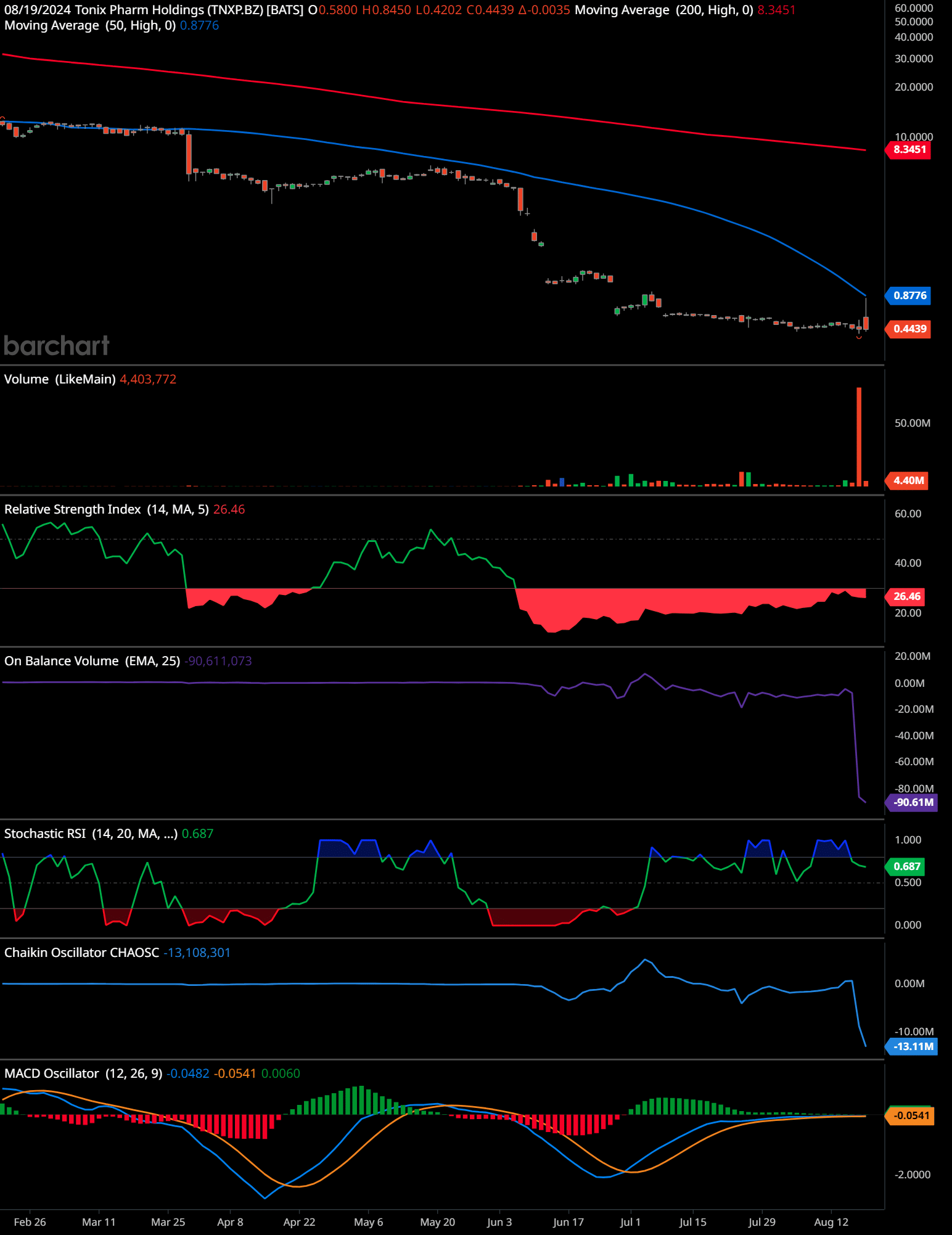The image size is (952, 1235).
Task: Click the blue -13.11M Chaikin axis tag
Action: click(912, 1046)
